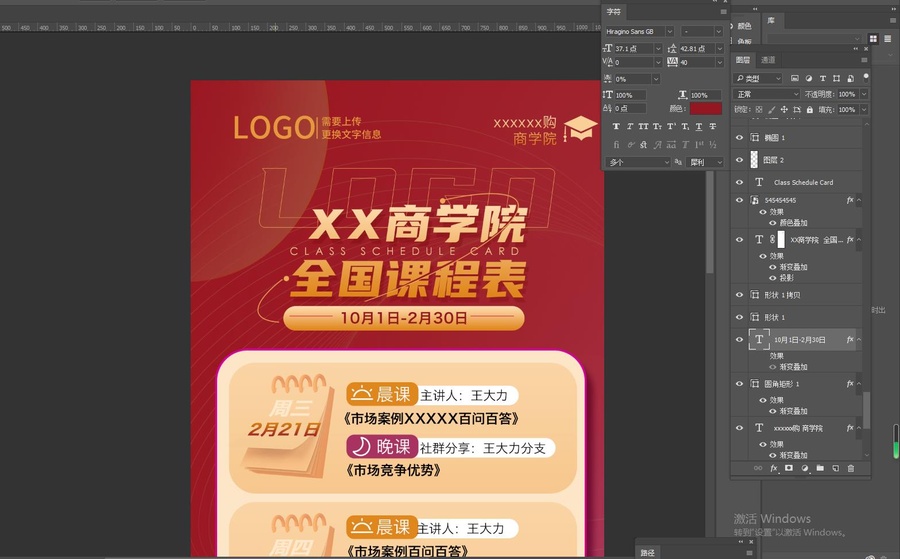Apply strikethrough to text
Image resolution: width=900 pixels, height=559 pixels.
point(712,126)
